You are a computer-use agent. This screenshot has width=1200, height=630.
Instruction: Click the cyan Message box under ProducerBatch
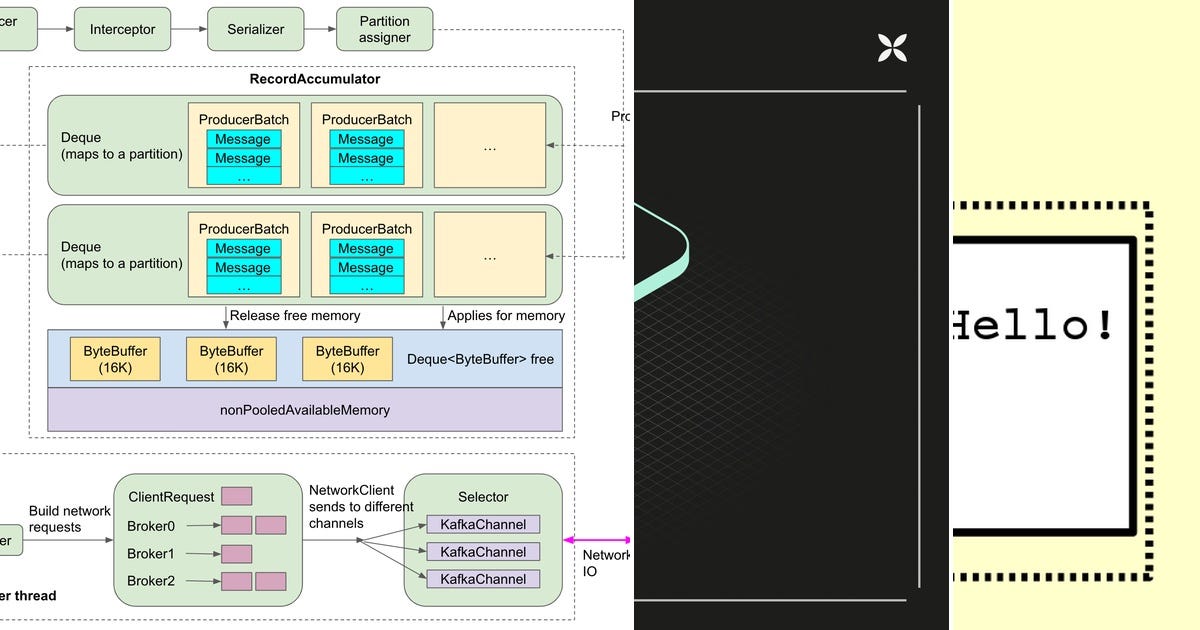pyautogui.click(x=244, y=140)
